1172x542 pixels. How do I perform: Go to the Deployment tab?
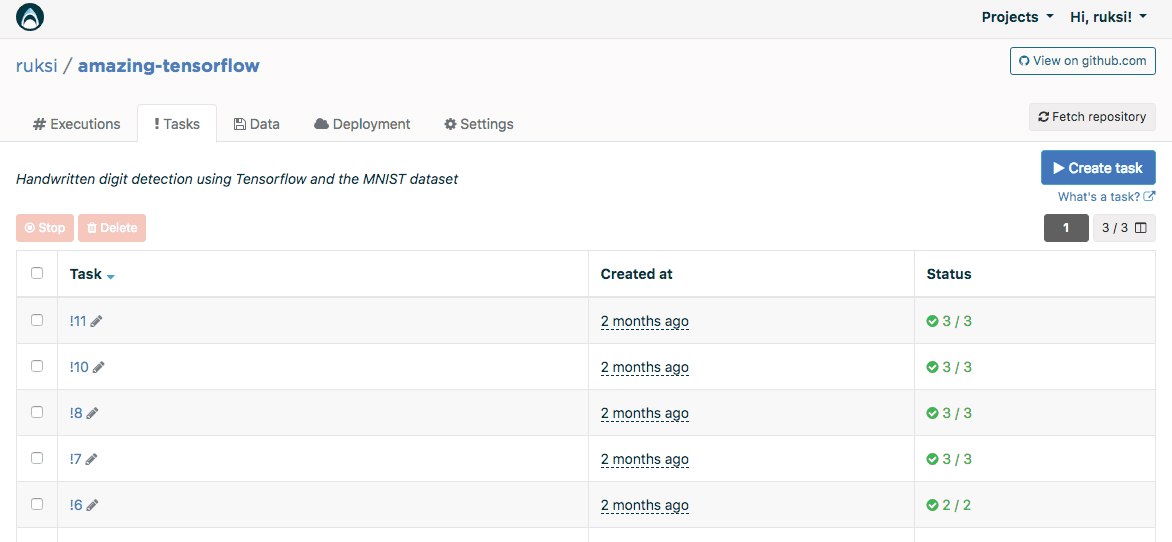tap(363, 124)
